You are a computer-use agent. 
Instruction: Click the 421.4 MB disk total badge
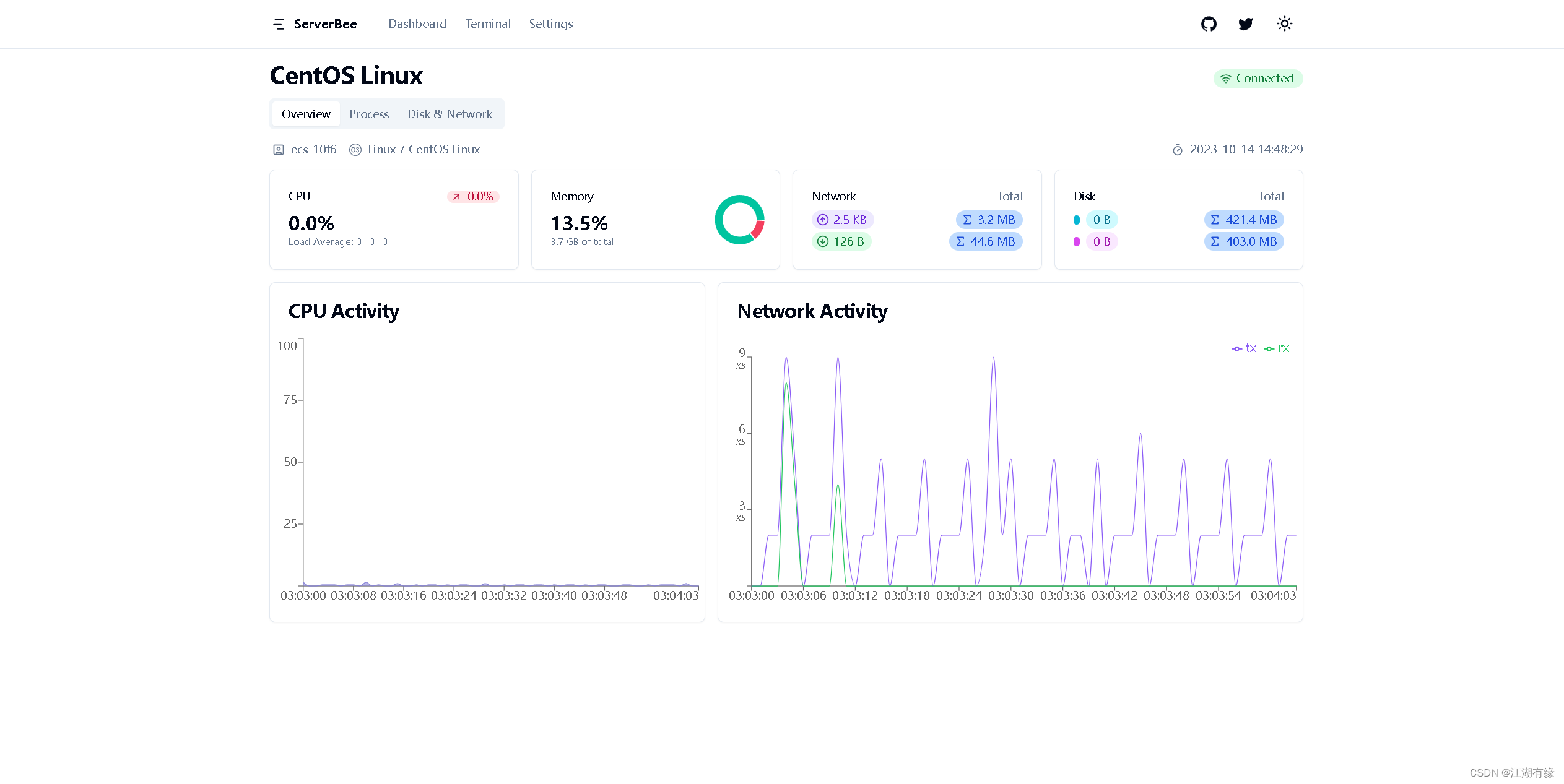1244,220
